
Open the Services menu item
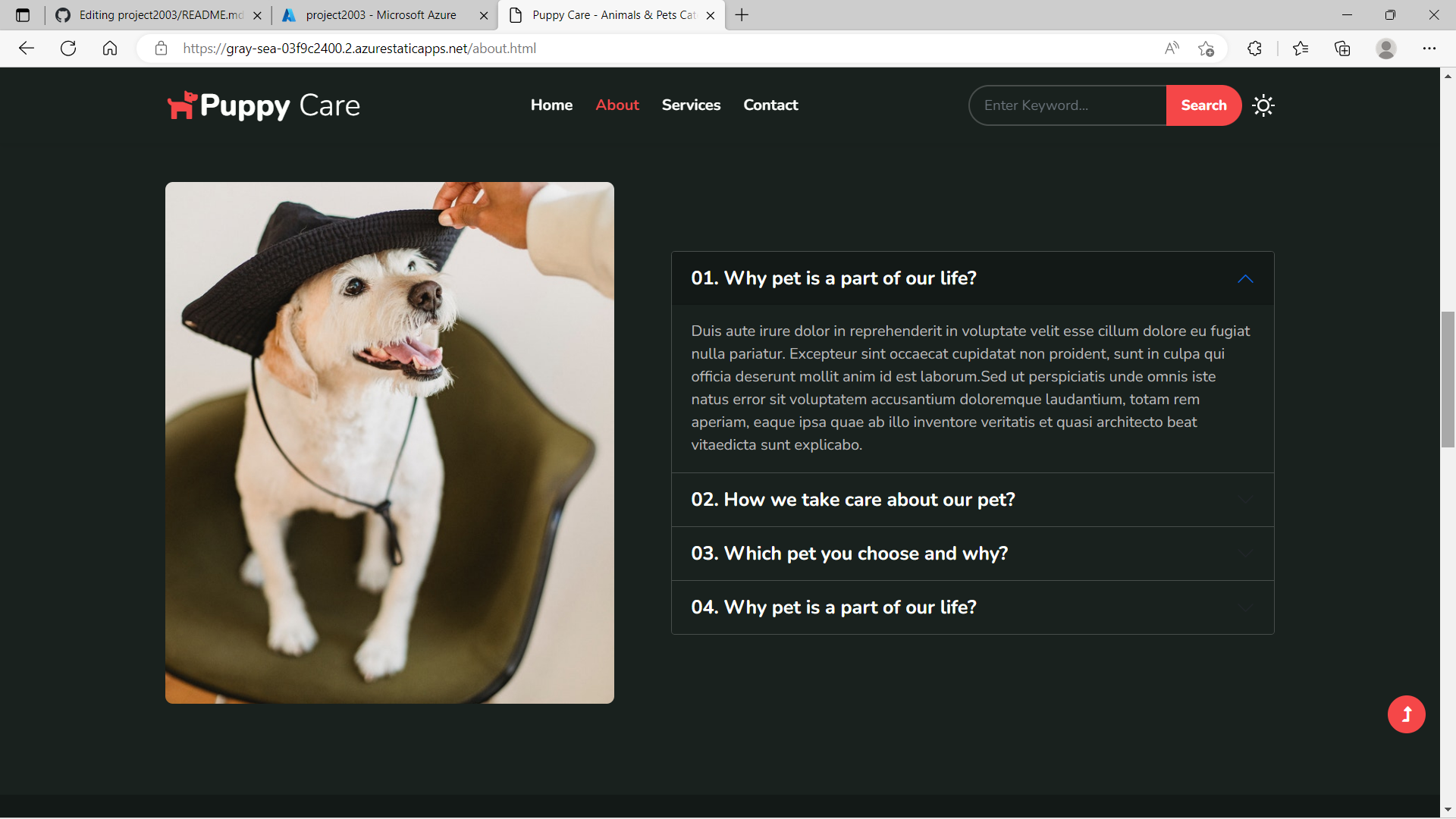[x=691, y=105]
